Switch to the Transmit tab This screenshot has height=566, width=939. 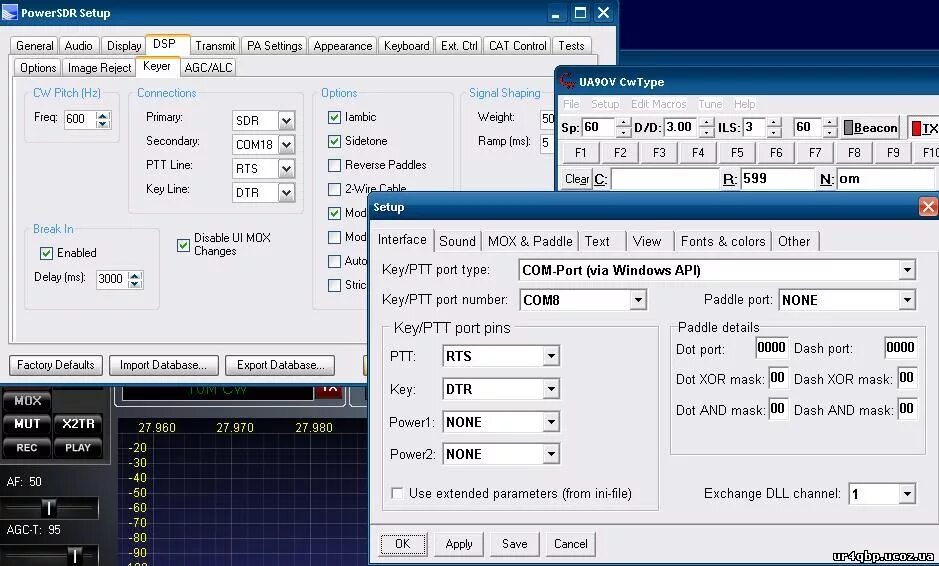click(215, 46)
